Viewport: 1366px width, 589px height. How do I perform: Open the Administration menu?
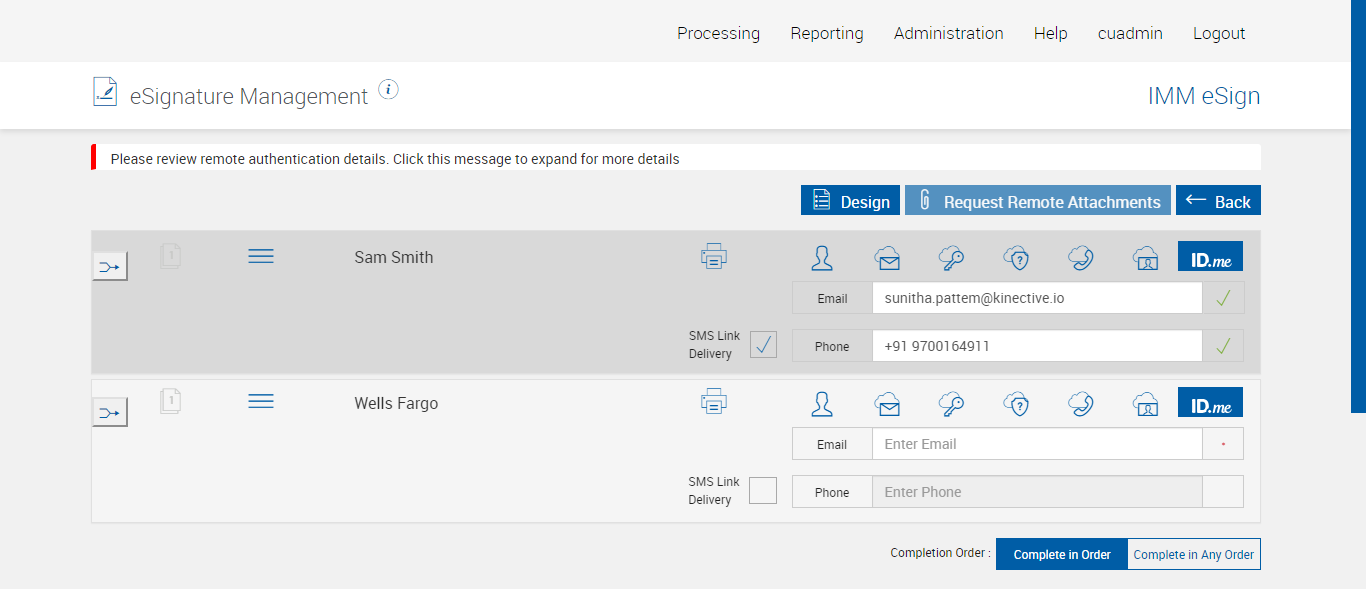948,33
